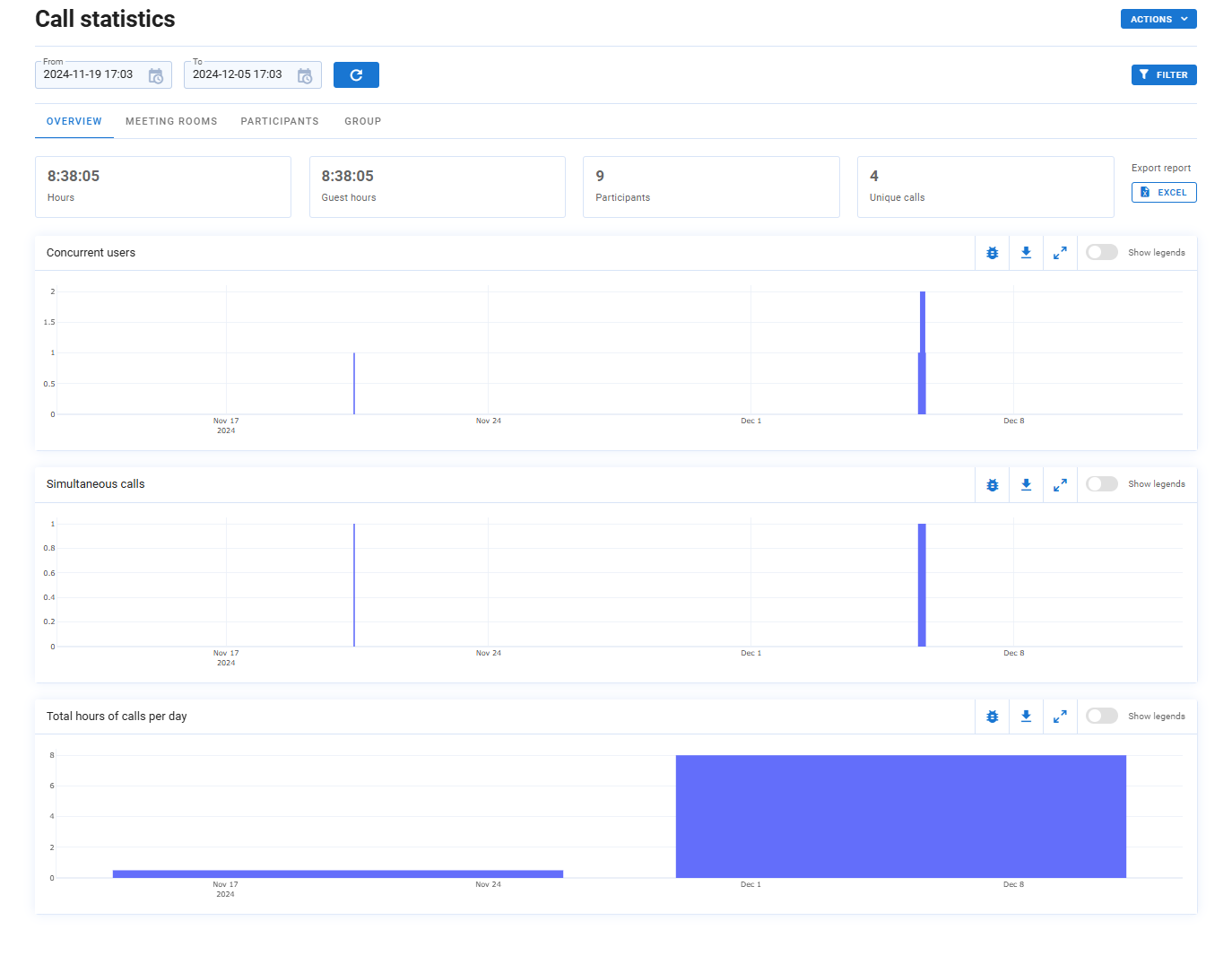Screen dimensions: 1232x973
Task: Click bug icon in Total hours chart
Action: [992, 717]
